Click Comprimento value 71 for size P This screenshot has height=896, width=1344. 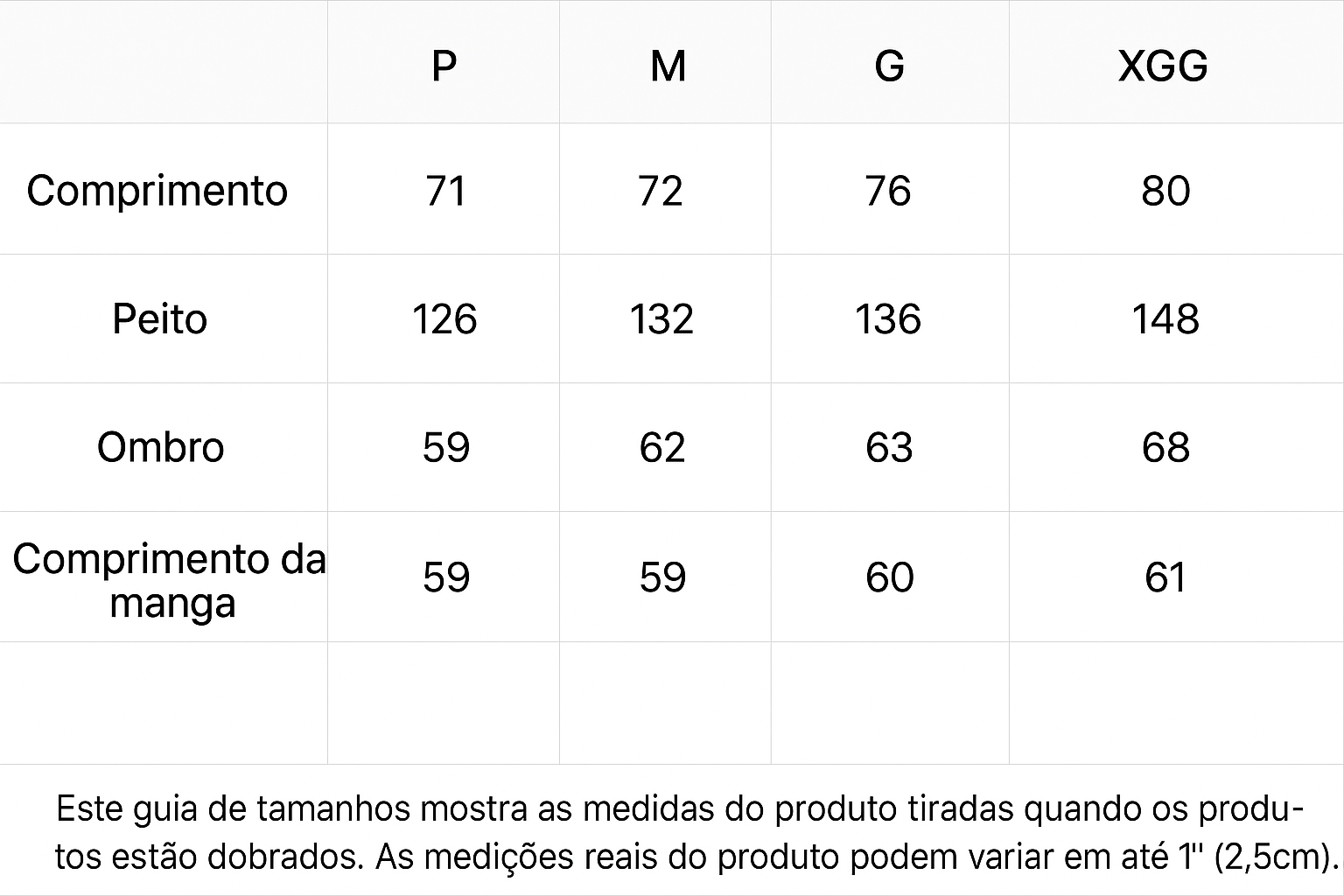[x=445, y=191]
